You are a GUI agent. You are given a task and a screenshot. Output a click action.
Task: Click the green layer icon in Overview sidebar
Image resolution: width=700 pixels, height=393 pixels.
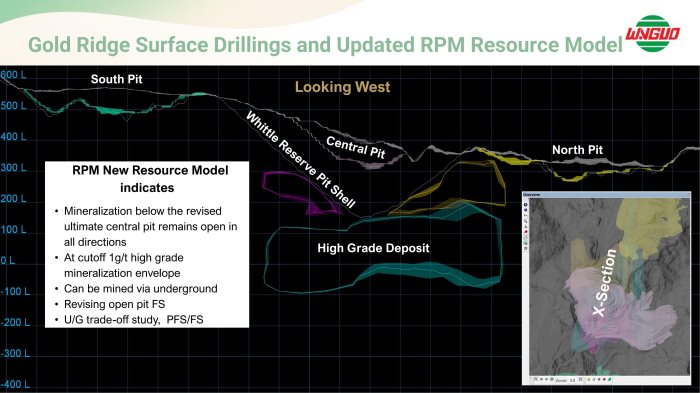[x=526, y=243]
